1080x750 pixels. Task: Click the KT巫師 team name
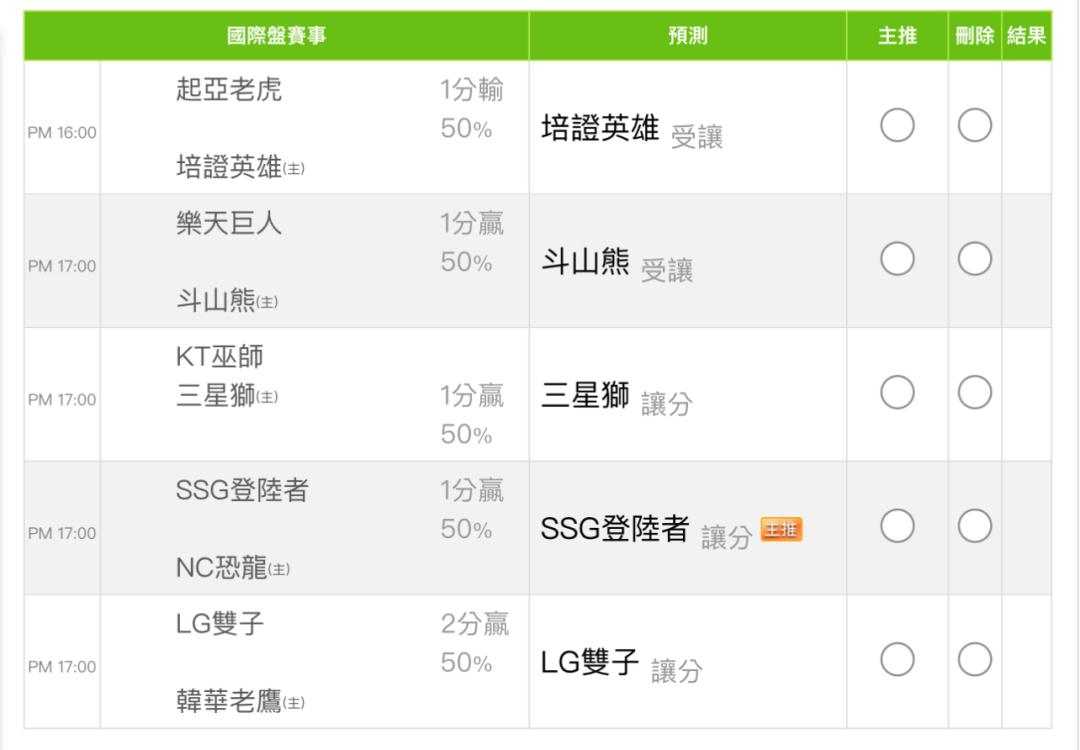[x=220, y=356]
